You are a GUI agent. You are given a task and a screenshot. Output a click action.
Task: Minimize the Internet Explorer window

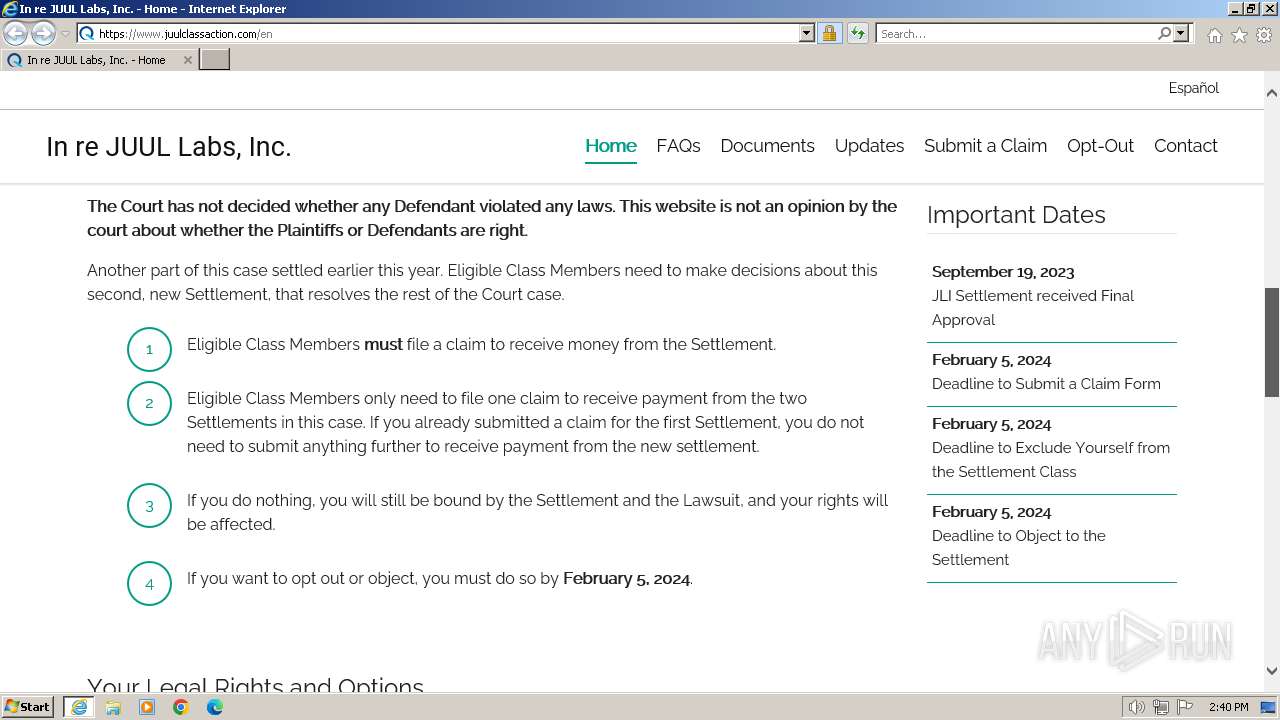click(1235, 8)
